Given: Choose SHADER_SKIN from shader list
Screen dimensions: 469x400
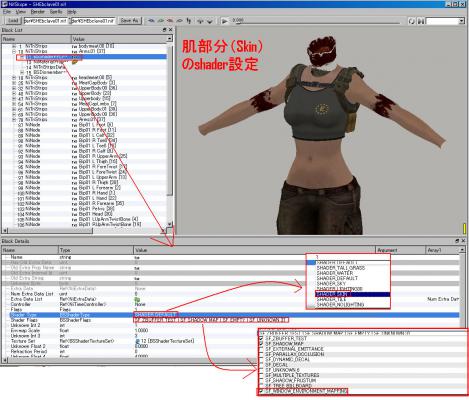Looking at the screenshot, I should (x=352, y=294).
